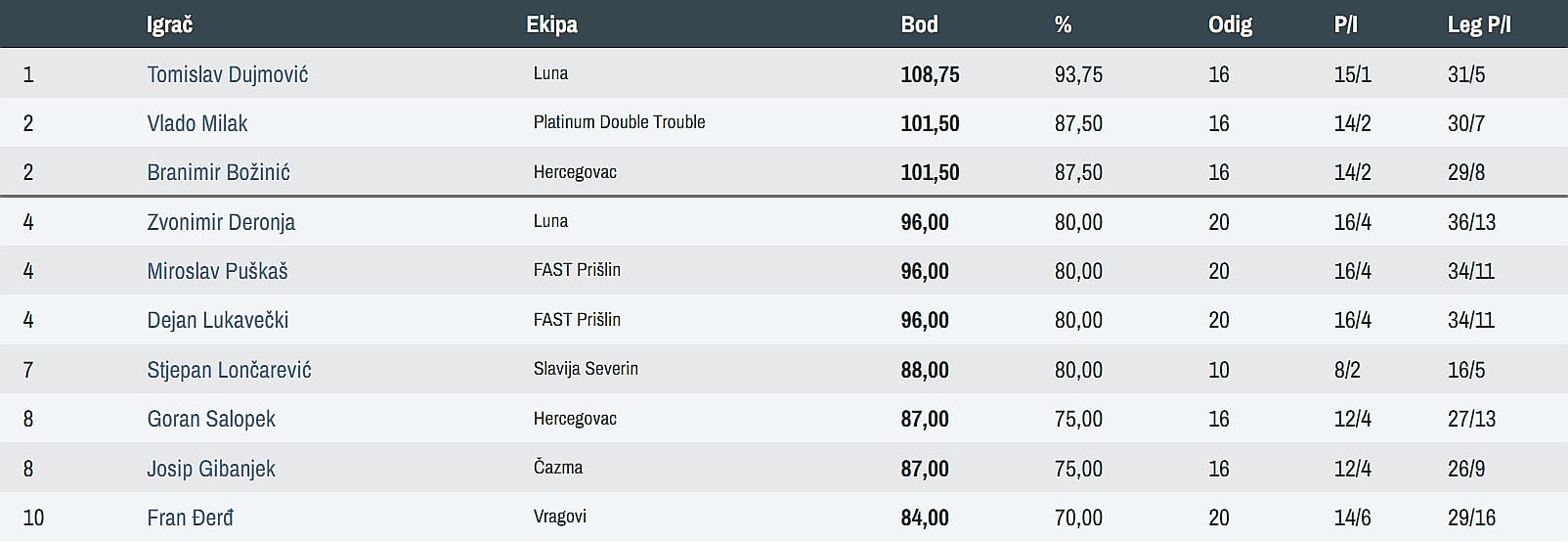Click on the player Fran Đerđ

coord(190,518)
